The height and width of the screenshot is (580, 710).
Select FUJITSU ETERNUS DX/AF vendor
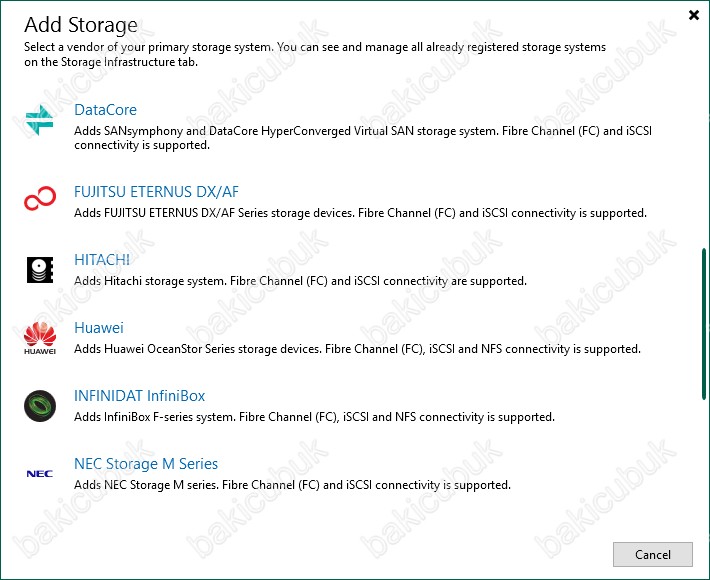[156, 192]
